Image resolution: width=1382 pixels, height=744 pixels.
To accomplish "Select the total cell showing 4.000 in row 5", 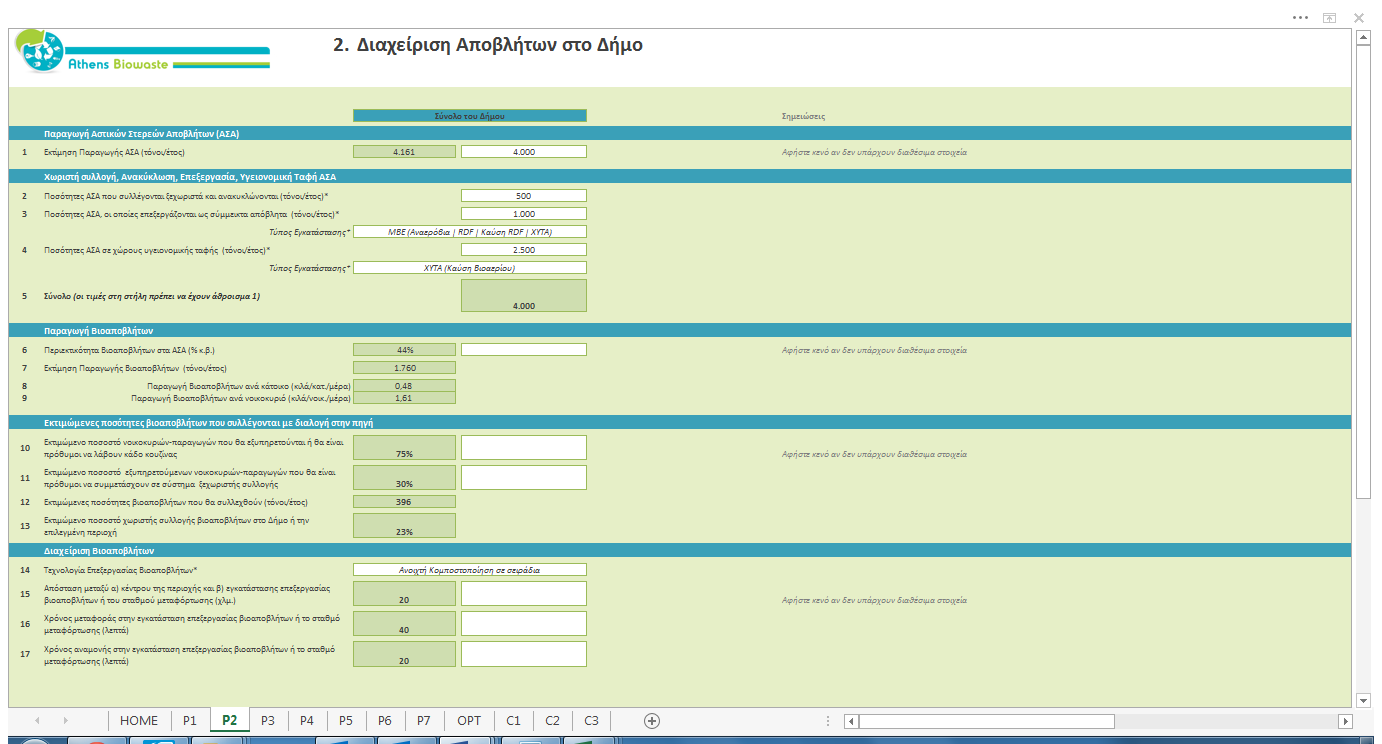I will coord(524,296).
